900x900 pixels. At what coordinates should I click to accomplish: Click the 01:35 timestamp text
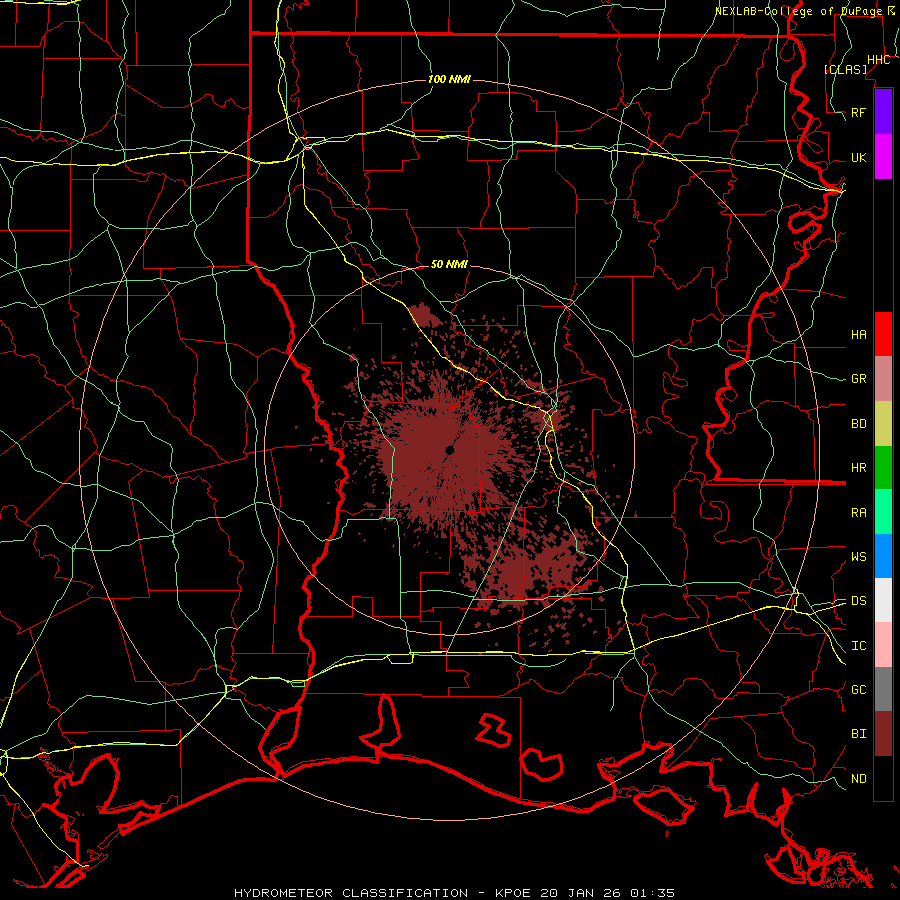pyautogui.click(x=655, y=893)
